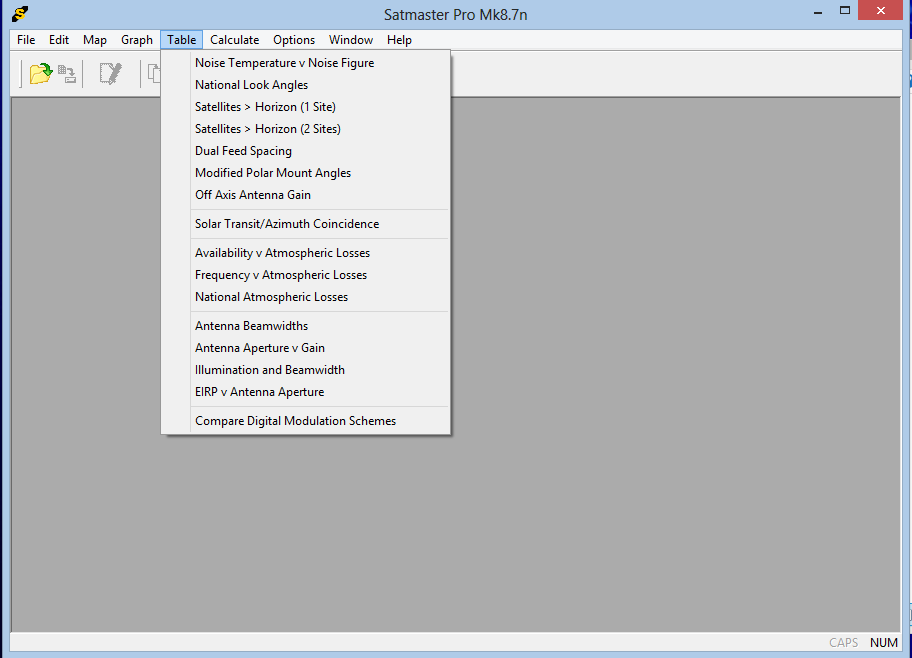Choose Modified Polar Mount Angles

coord(306,173)
